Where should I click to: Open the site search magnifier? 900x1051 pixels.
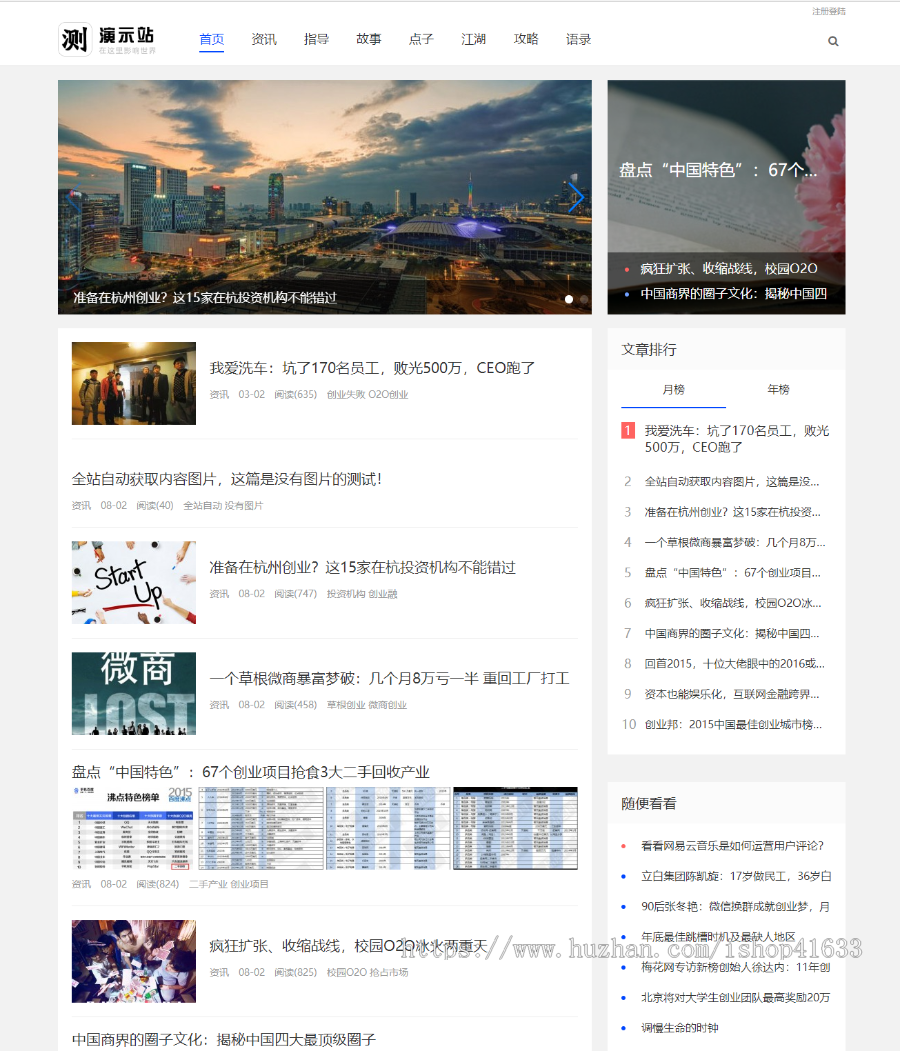click(833, 41)
